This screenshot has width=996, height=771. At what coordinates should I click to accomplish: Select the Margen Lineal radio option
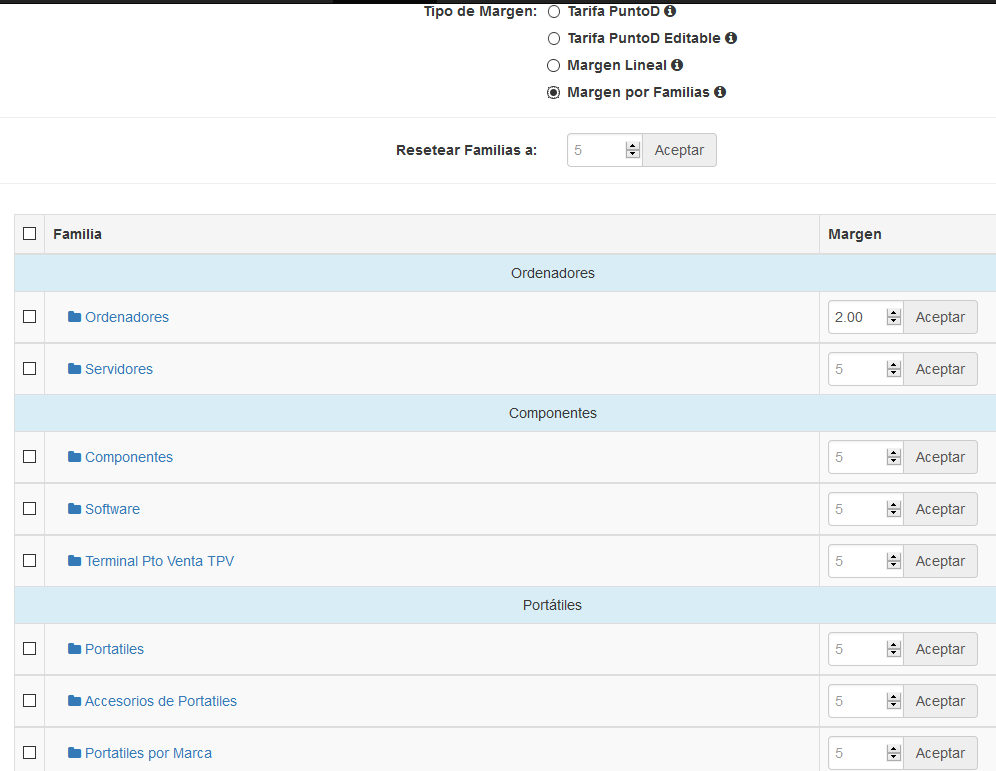pyautogui.click(x=554, y=65)
